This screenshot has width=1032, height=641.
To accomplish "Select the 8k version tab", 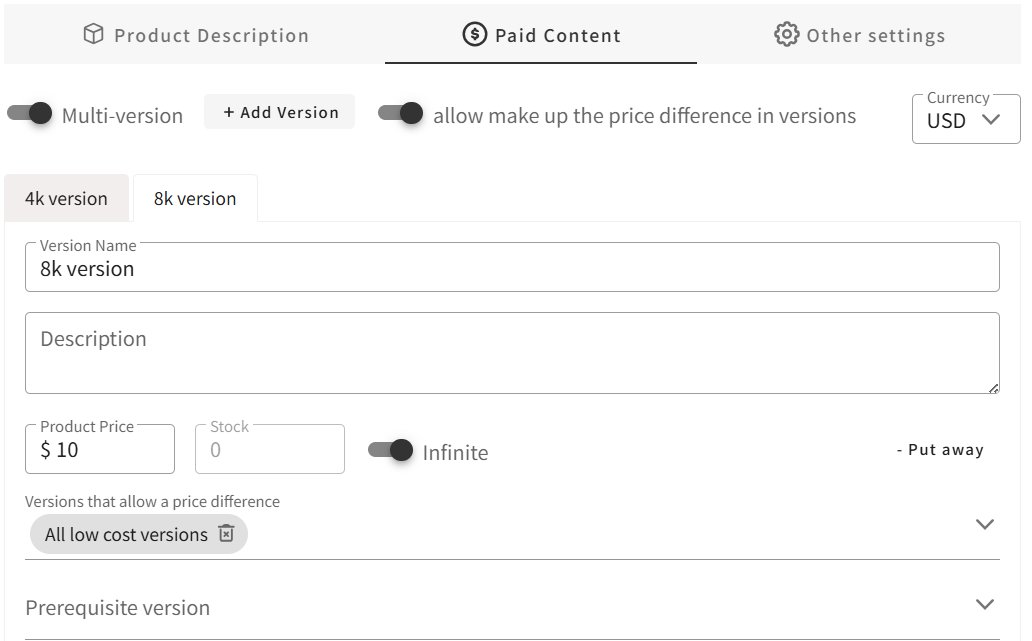I will click(x=195, y=198).
